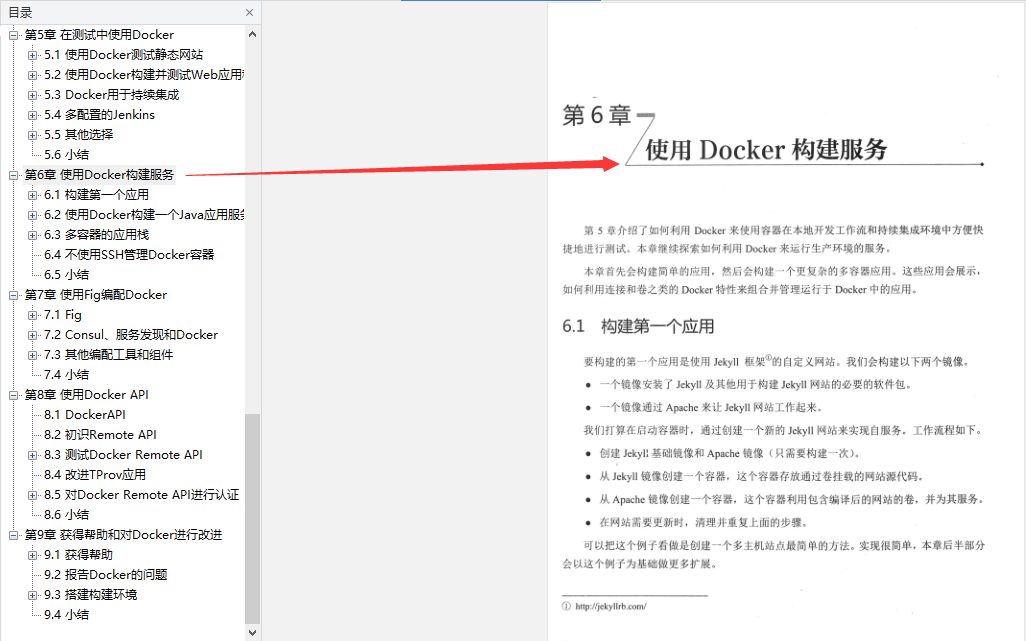The height and width of the screenshot is (641, 1026).
Task: Go to section 5.2 使用Docker构建并测试Web应用
Action: point(144,75)
